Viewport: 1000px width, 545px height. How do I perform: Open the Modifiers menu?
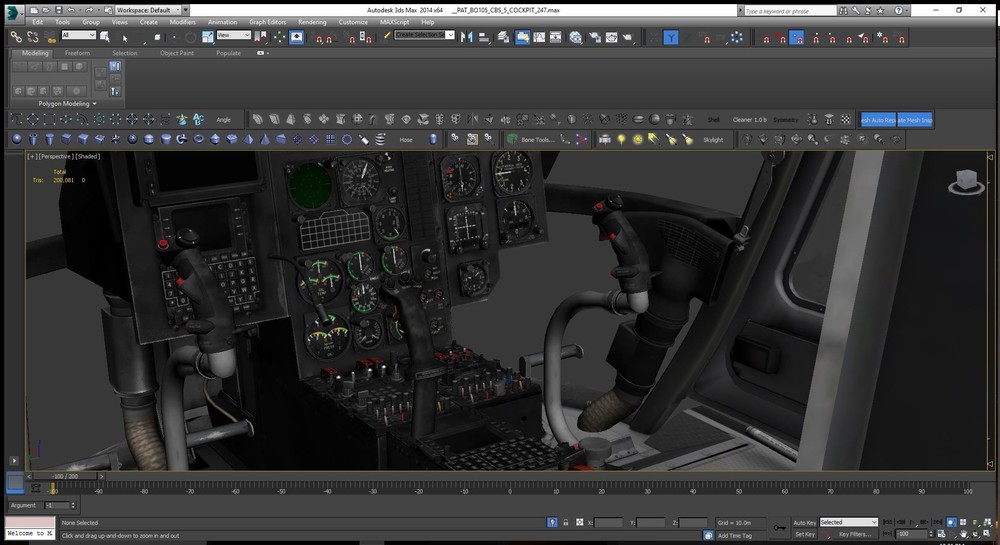point(183,21)
